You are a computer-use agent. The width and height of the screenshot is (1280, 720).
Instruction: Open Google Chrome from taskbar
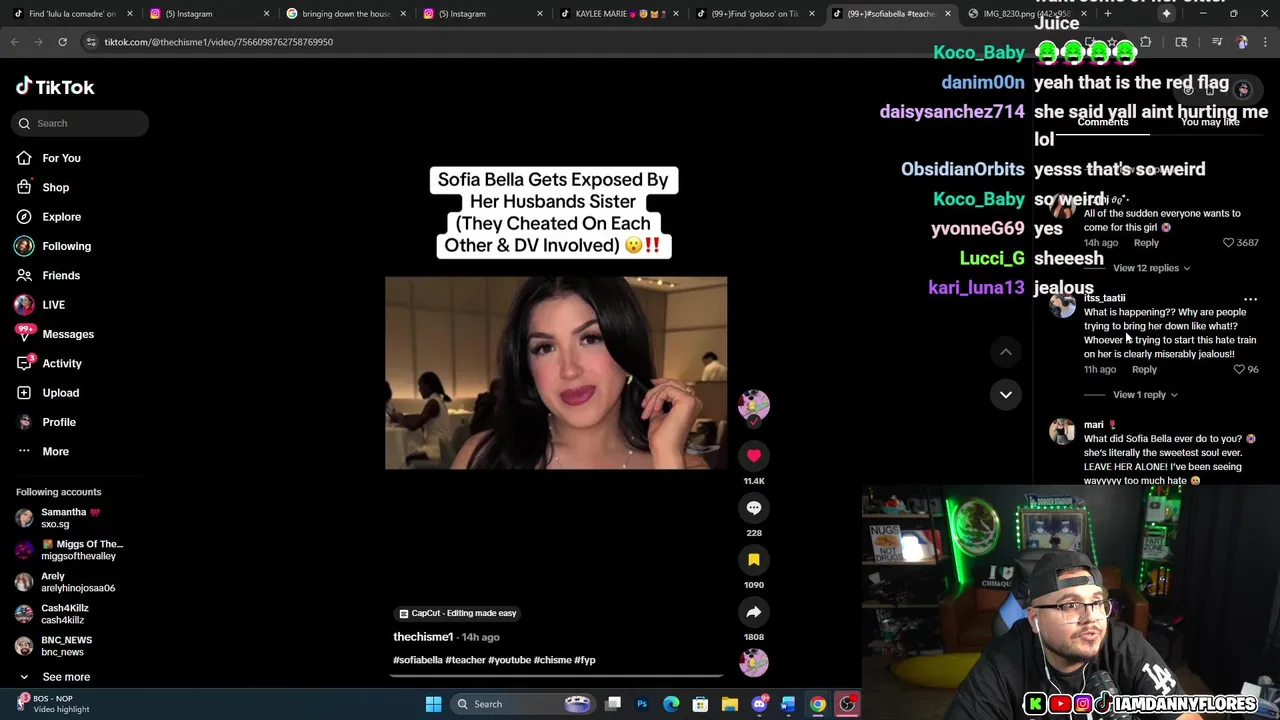pos(818,704)
